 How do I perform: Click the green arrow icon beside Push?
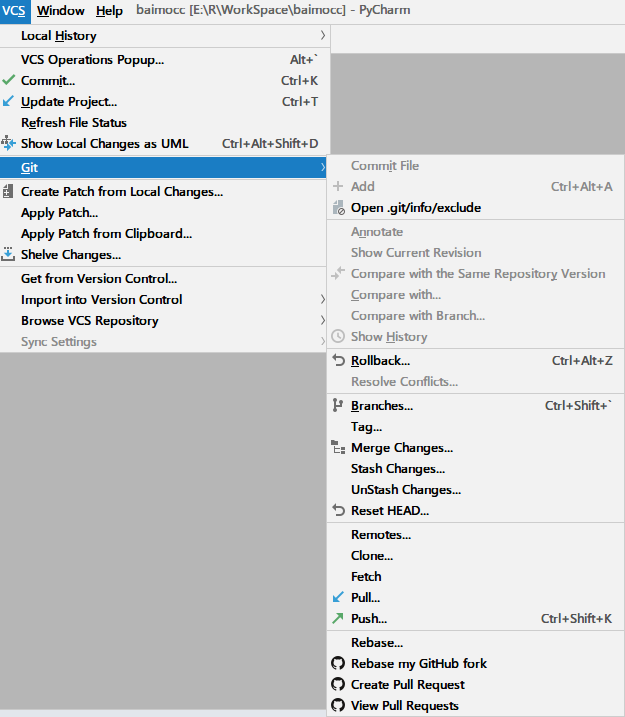point(338,618)
